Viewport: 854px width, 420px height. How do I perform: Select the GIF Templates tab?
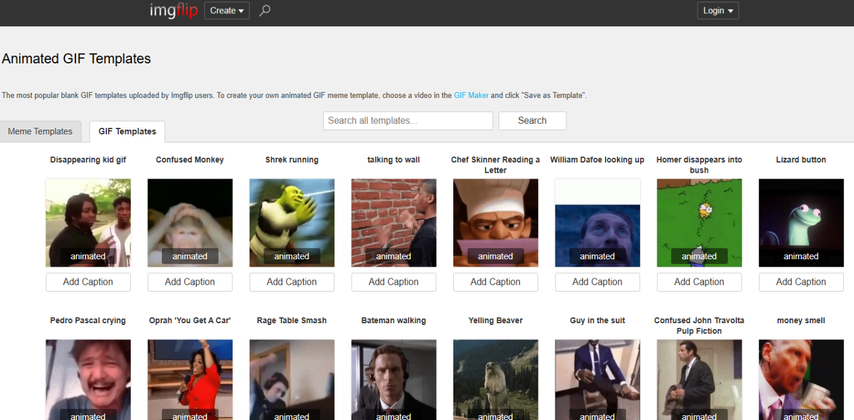pyautogui.click(x=127, y=131)
